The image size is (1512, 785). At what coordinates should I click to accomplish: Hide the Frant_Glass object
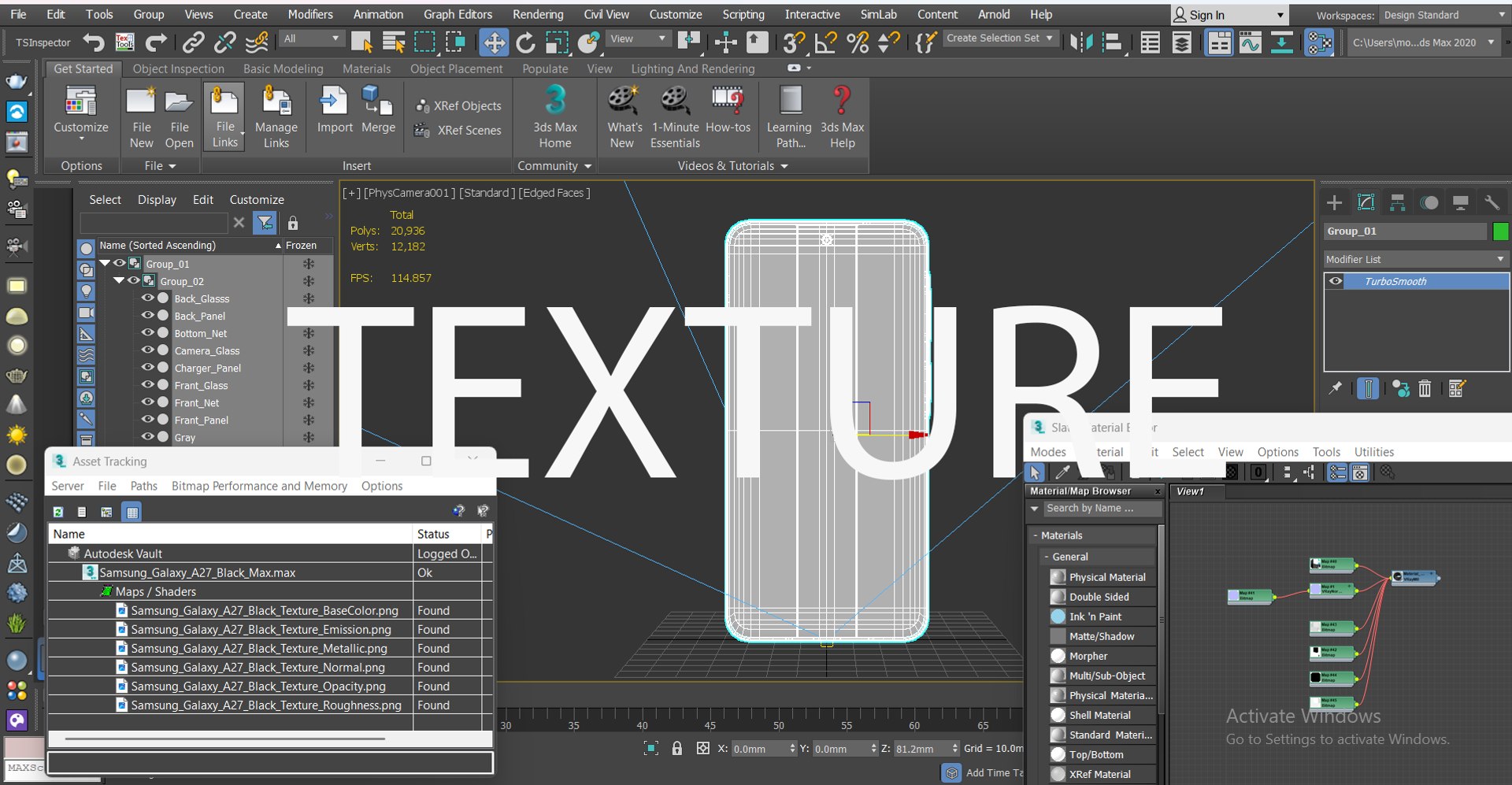[x=147, y=385]
